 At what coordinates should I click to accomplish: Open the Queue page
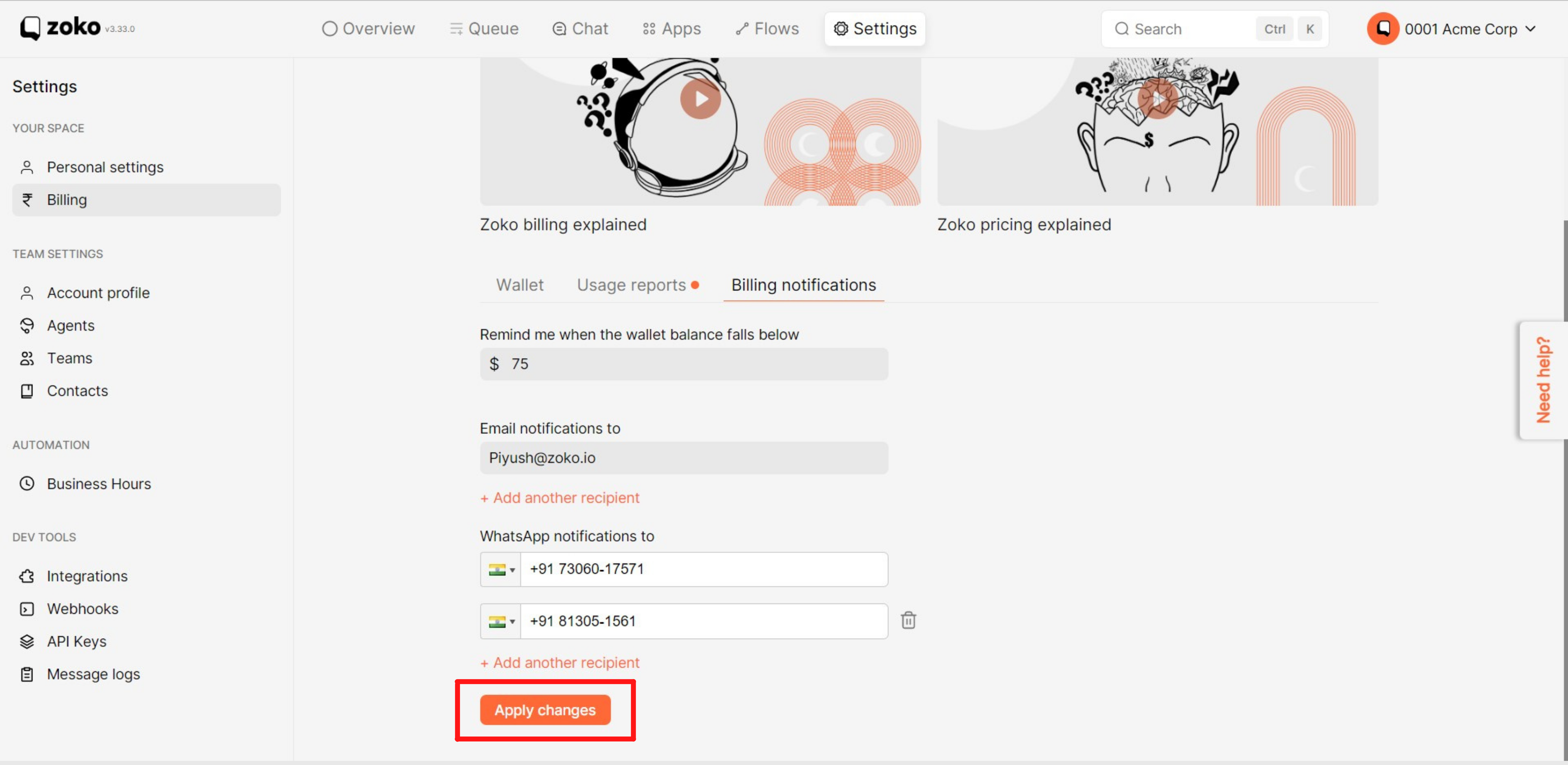coord(484,29)
